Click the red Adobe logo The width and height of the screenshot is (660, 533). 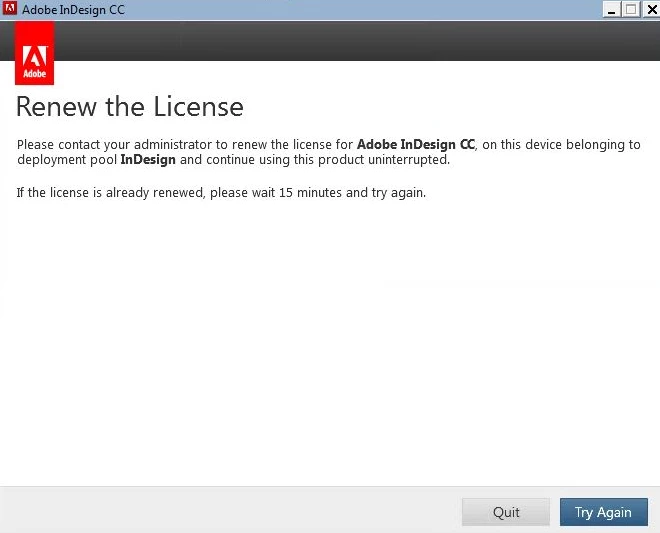(35, 53)
